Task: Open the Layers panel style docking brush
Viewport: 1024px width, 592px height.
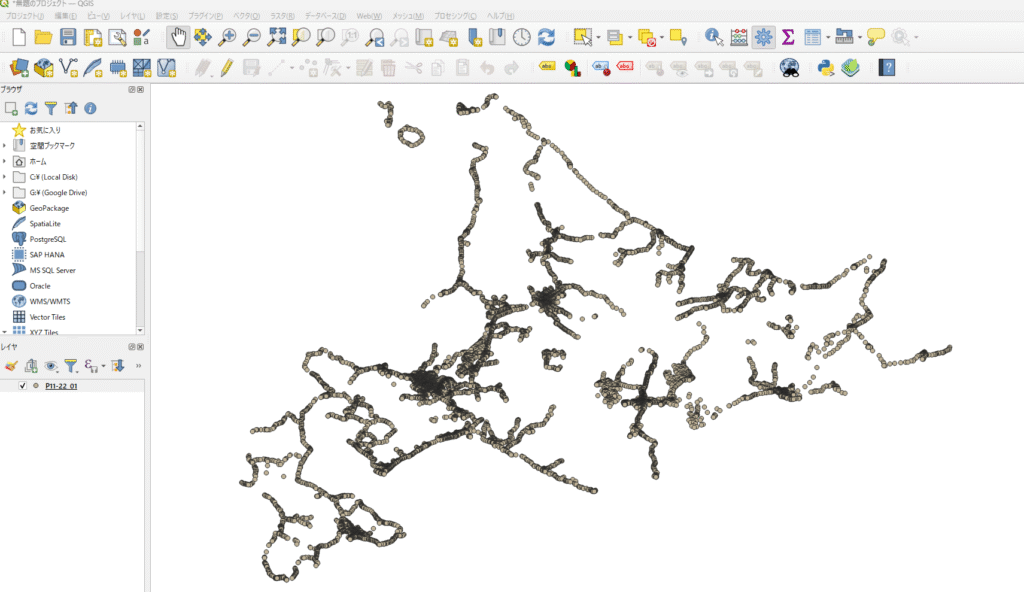Action: pyautogui.click(x=11, y=366)
